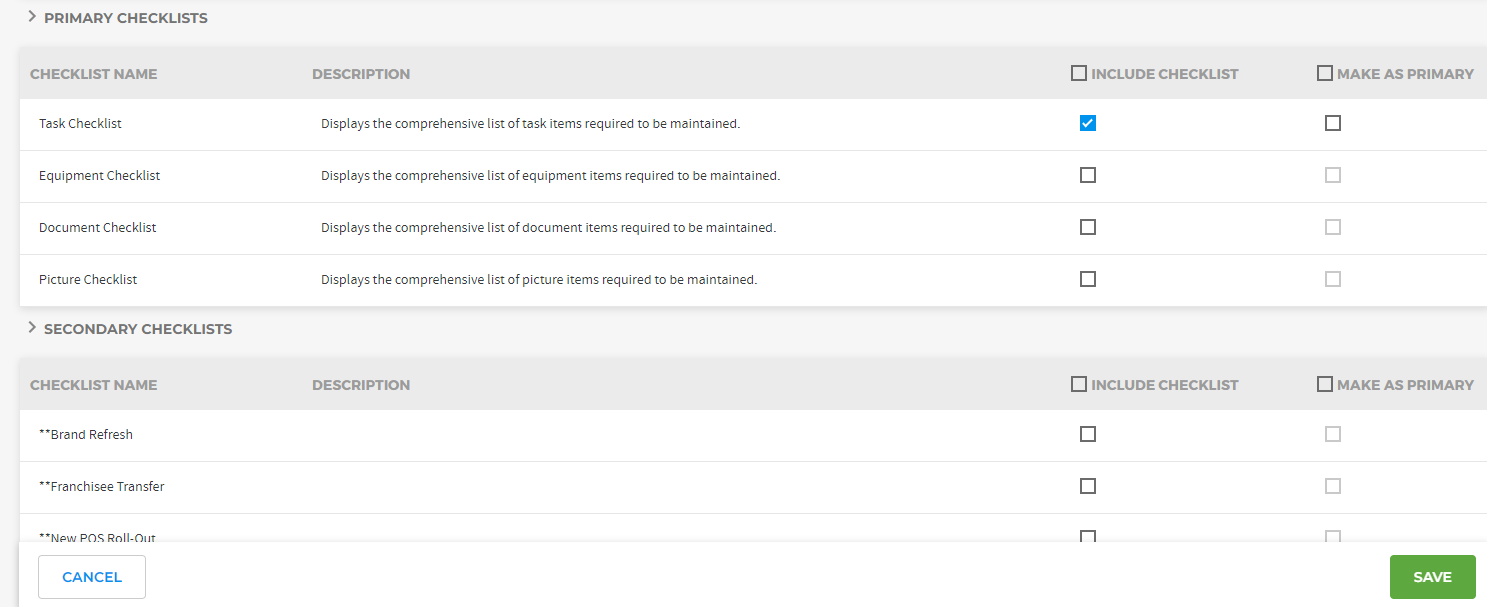Image resolution: width=1487 pixels, height=607 pixels.
Task: Select the Task Checklist row name
Action: (80, 124)
